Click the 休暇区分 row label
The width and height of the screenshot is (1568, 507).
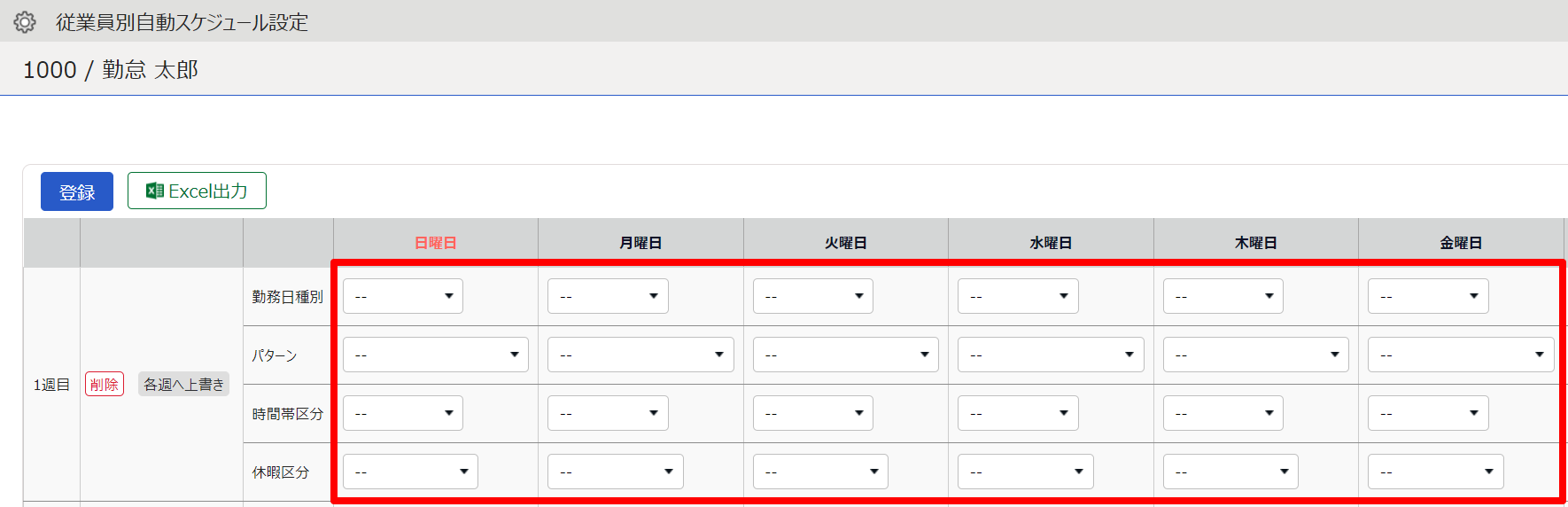pos(281,472)
